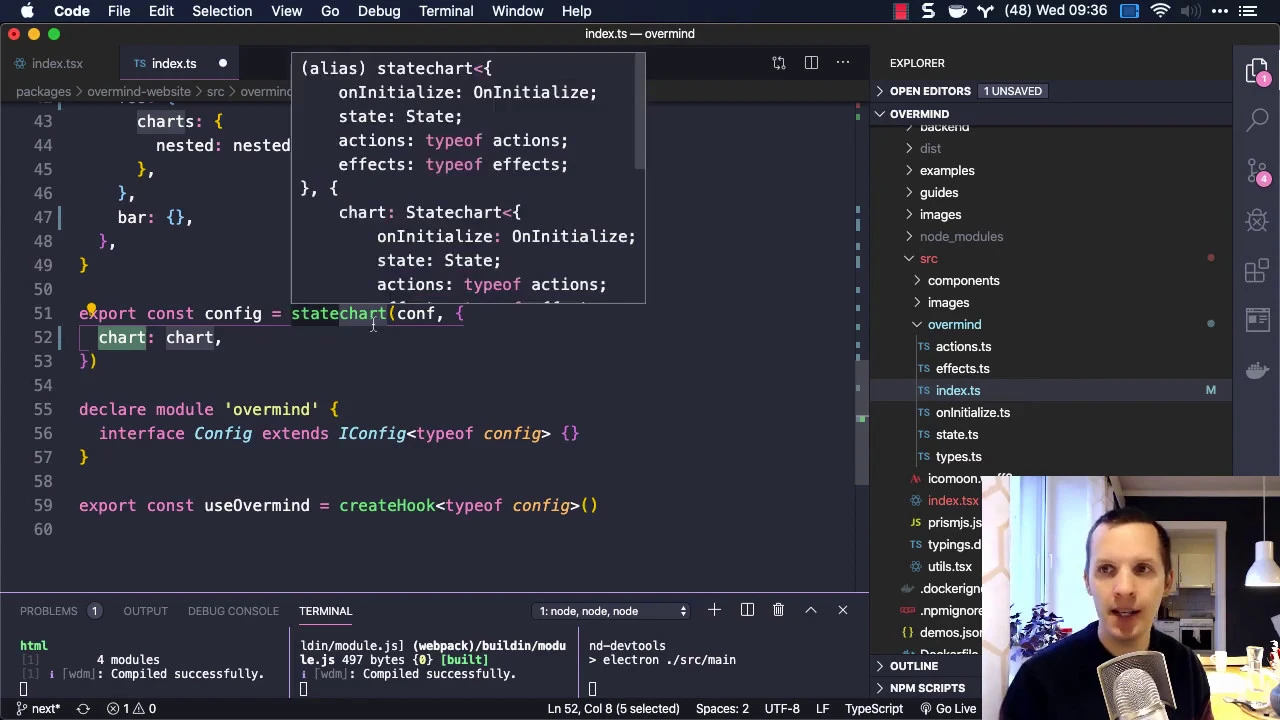Click errors and warnings count in status bar
The height and width of the screenshot is (720, 1280).
point(131,709)
